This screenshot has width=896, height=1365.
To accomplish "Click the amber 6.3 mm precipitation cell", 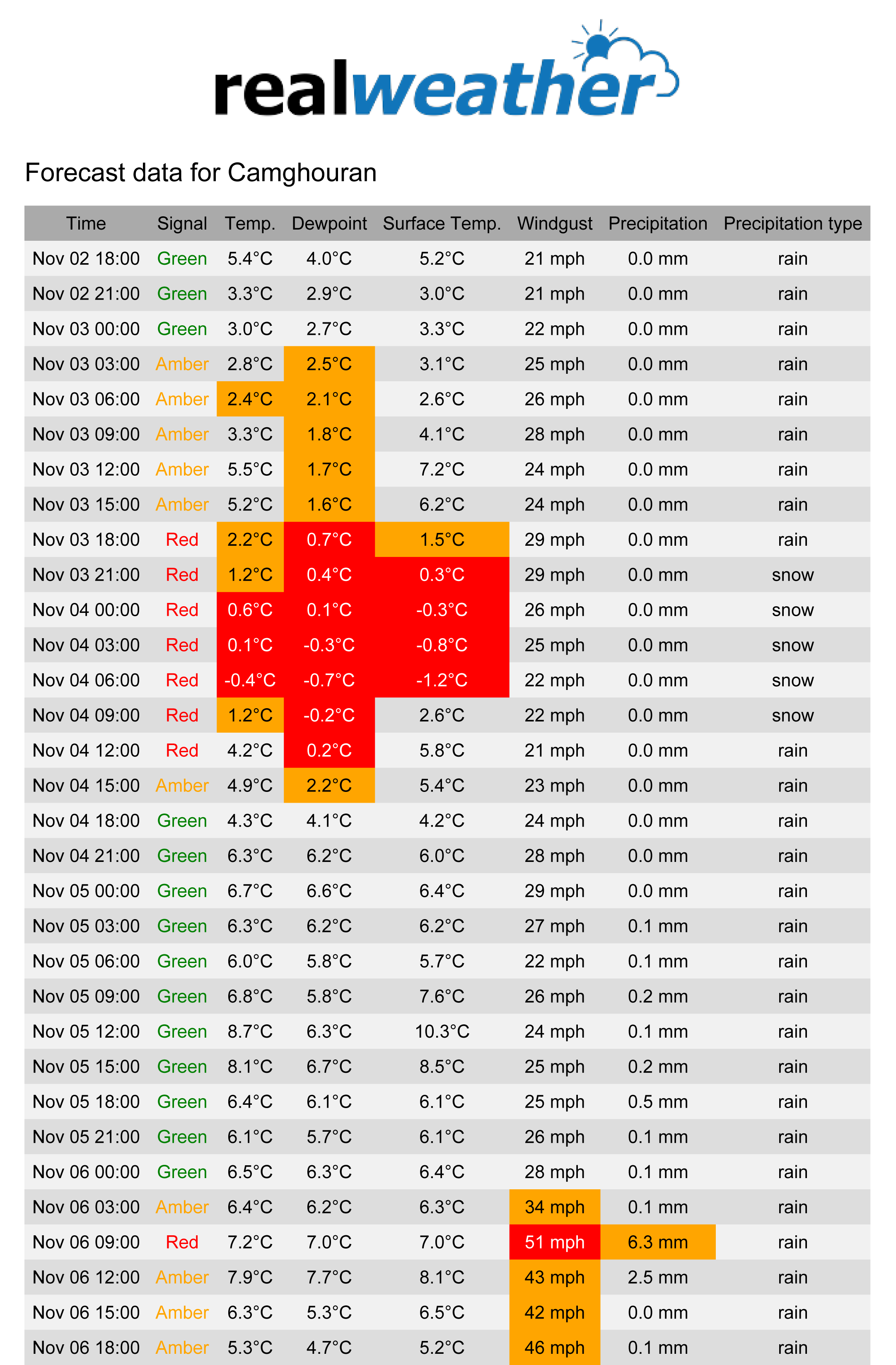I will tap(658, 1242).
